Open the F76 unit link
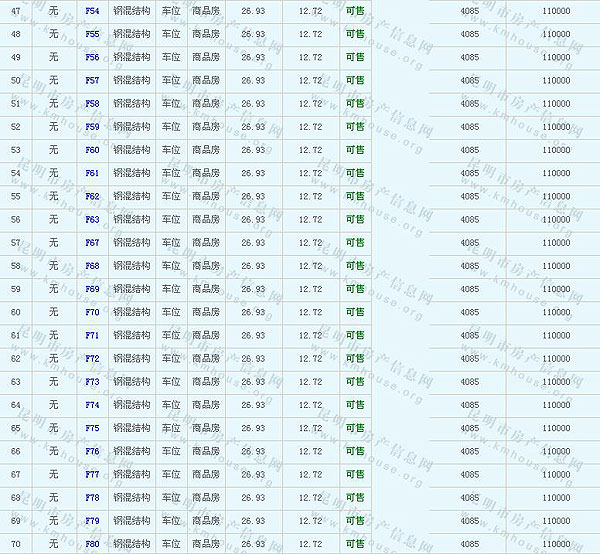 [x=92, y=451]
